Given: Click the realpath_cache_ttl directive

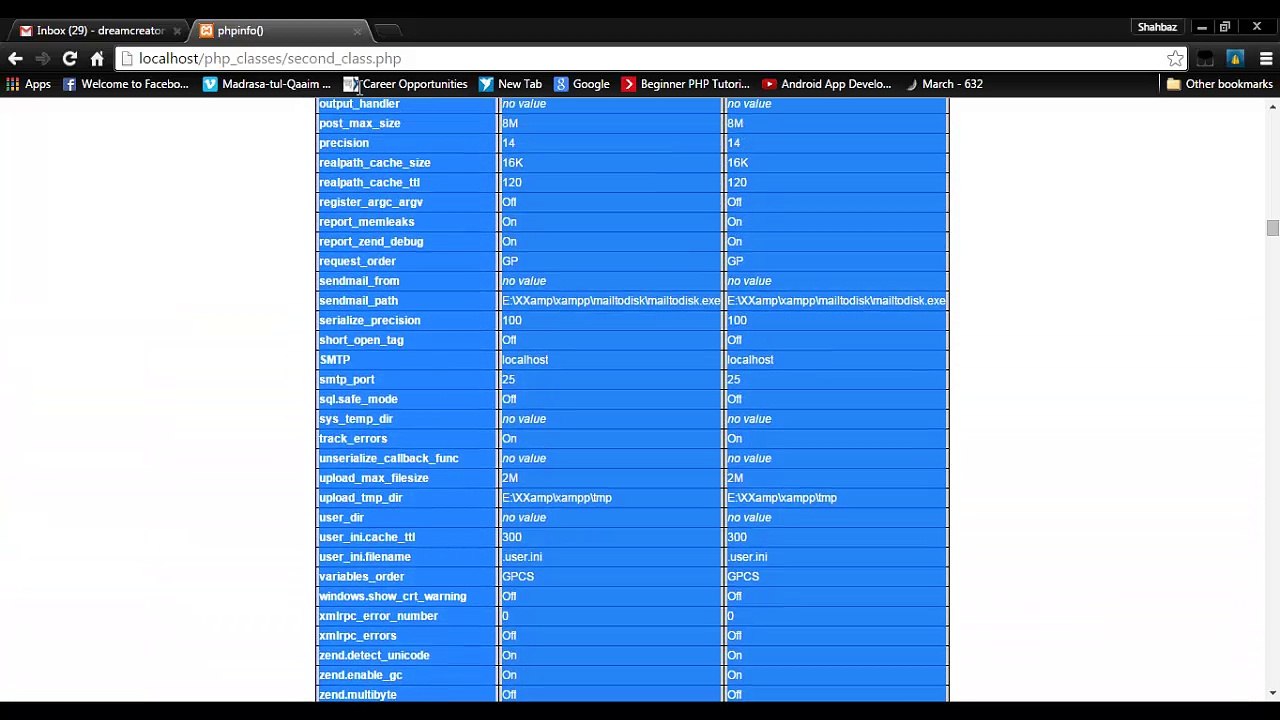Looking at the screenshot, I should (x=369, y=183).
